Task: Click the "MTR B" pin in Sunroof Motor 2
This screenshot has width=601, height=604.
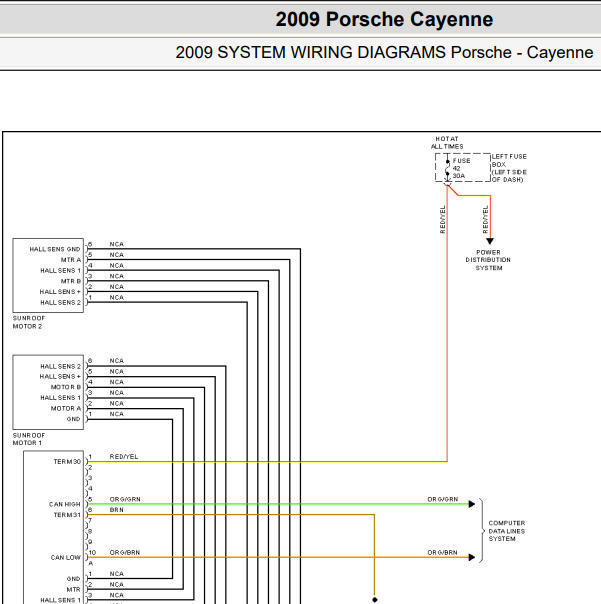Action: [x=71, y=281]
